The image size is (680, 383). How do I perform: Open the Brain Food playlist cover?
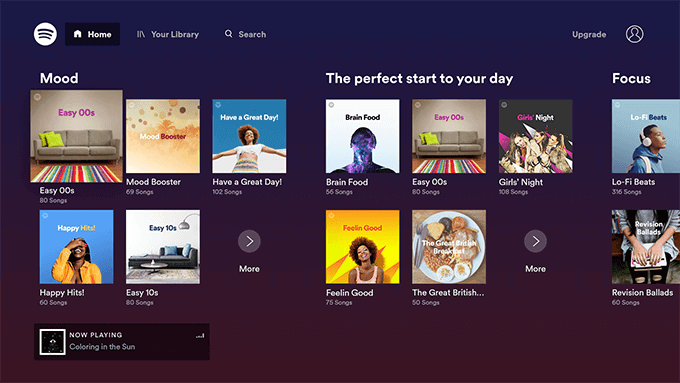(363, 136)
